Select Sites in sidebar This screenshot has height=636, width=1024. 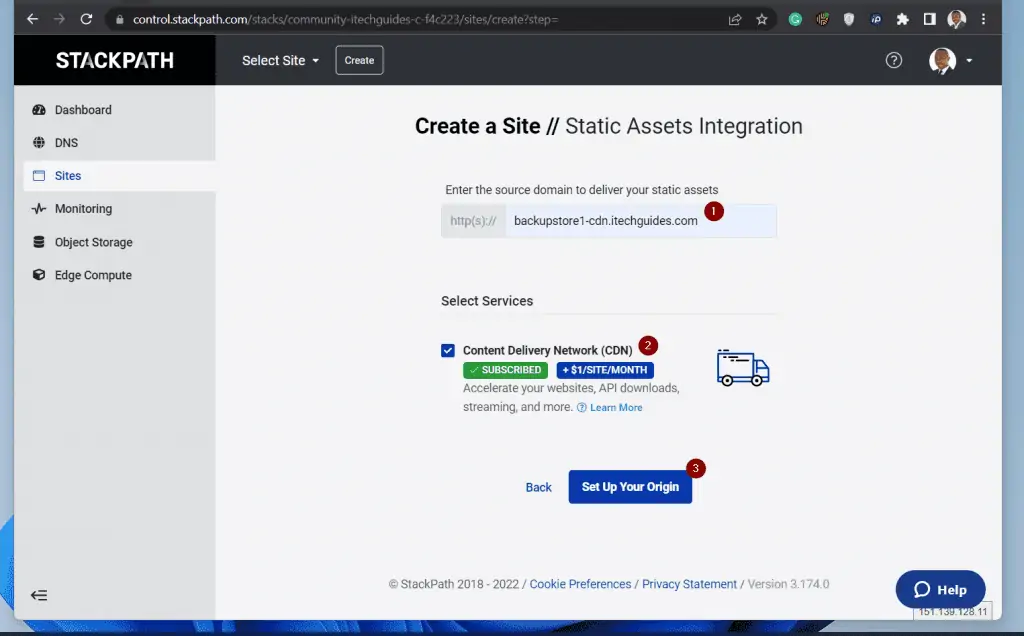120,176
